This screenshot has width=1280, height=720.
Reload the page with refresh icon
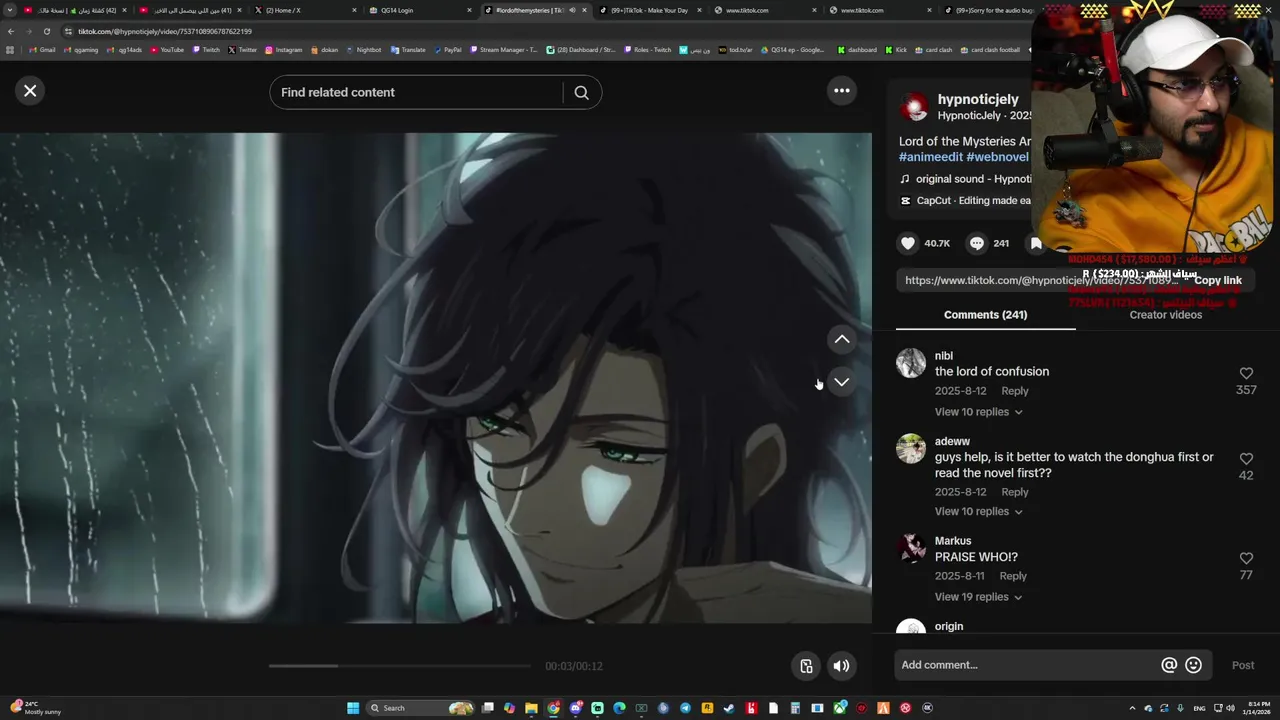46,31
